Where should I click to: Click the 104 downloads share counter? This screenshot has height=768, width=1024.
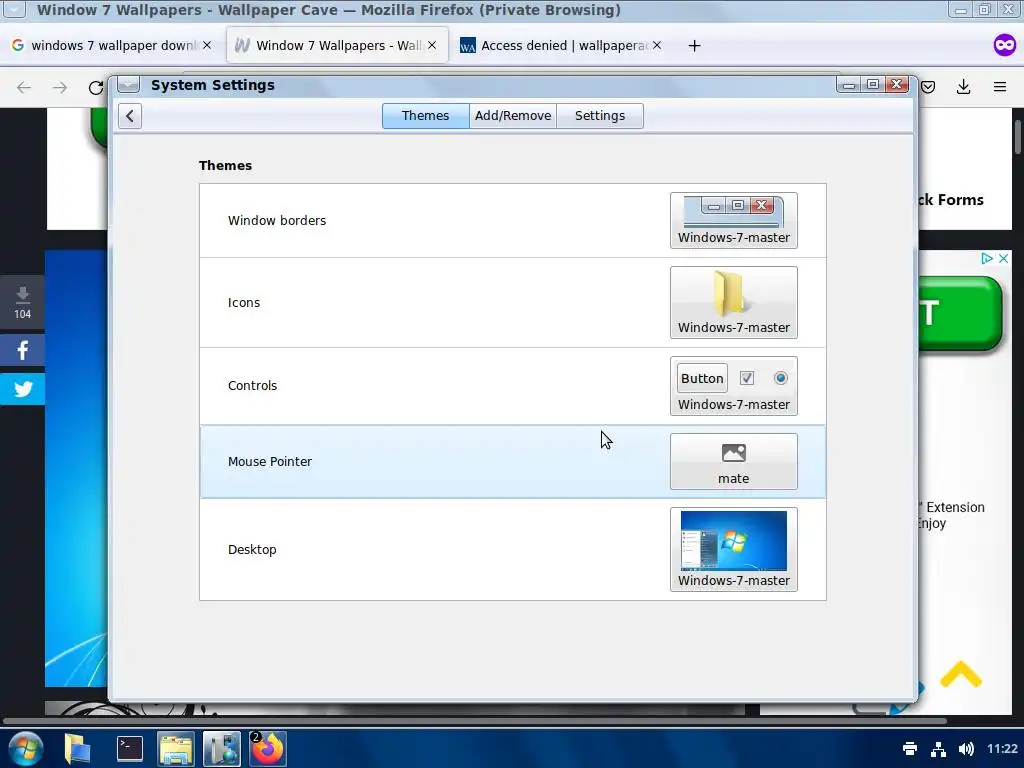click(22, 302)
